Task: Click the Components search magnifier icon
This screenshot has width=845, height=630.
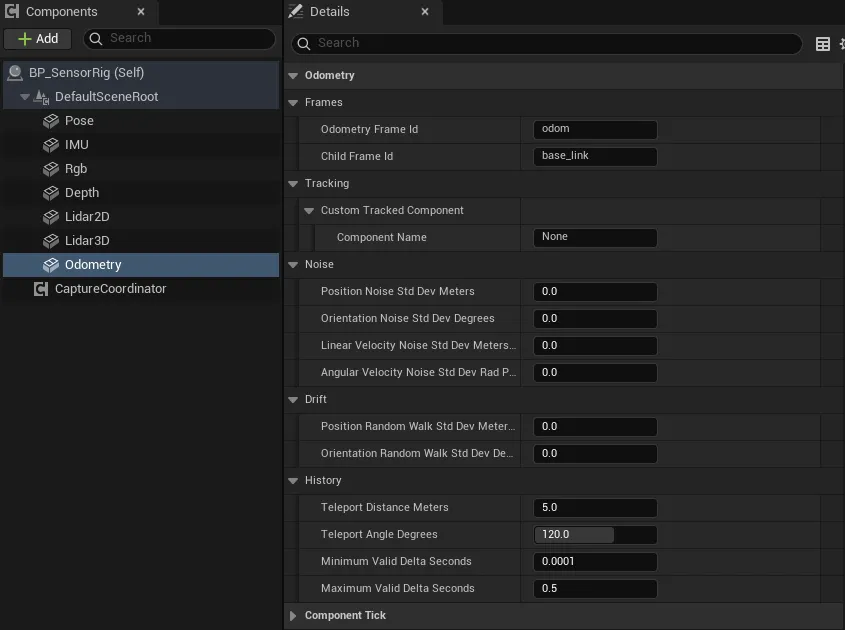Action: point(95,38)
